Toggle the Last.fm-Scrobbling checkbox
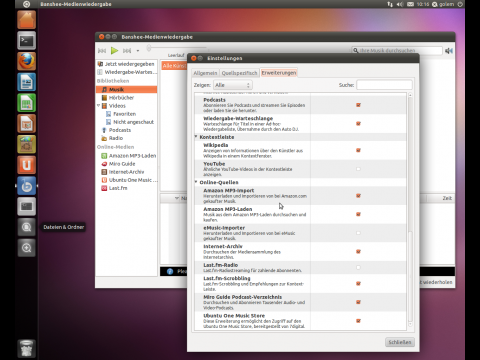Image resolution: width=480 pixels, height=360 pixels. pos(358,284)
